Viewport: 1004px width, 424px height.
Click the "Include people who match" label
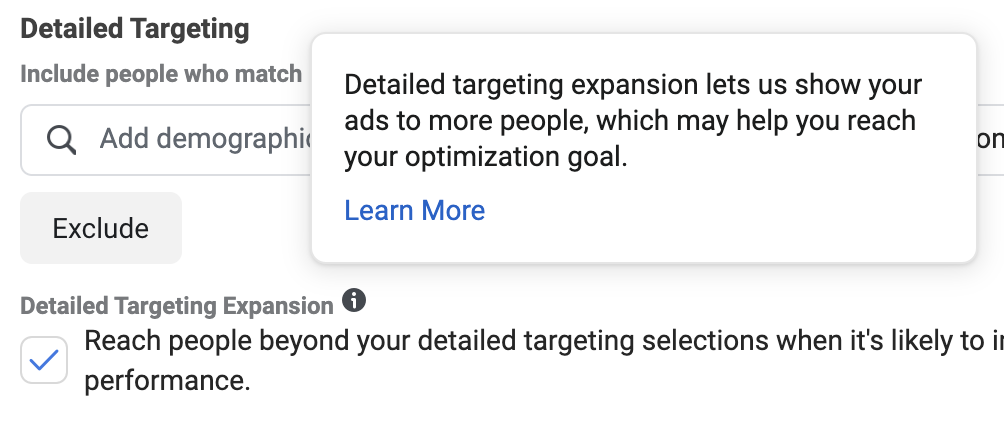click(x=161, y=74)
